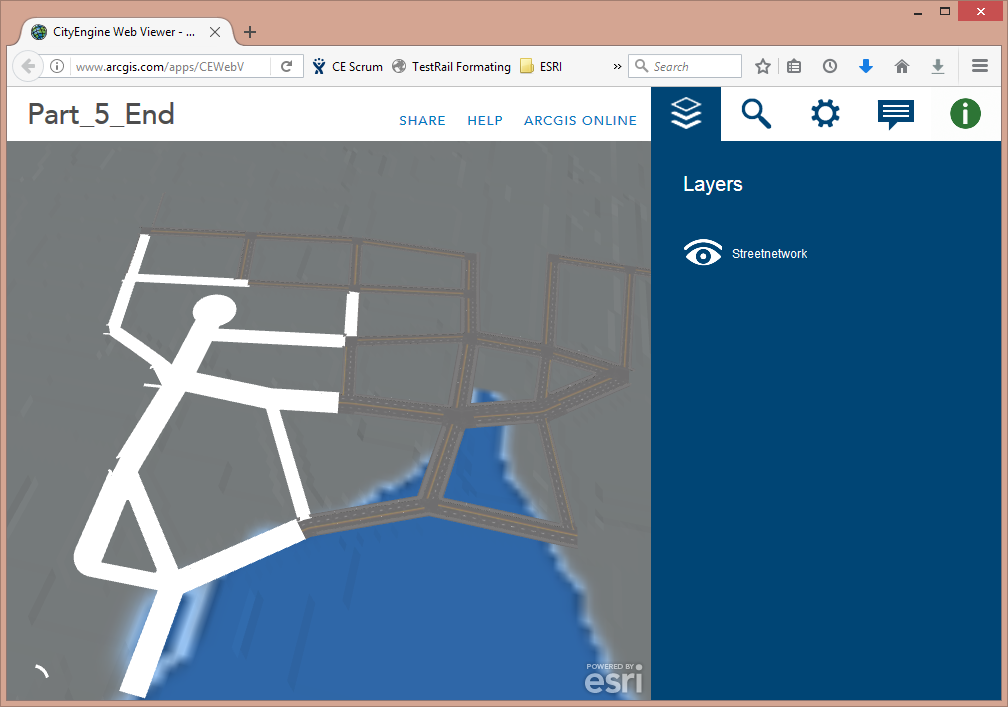This screenshot has width=1008, height=707.
Task: Click the gray download tray icon
Action: tap(938, 66)
